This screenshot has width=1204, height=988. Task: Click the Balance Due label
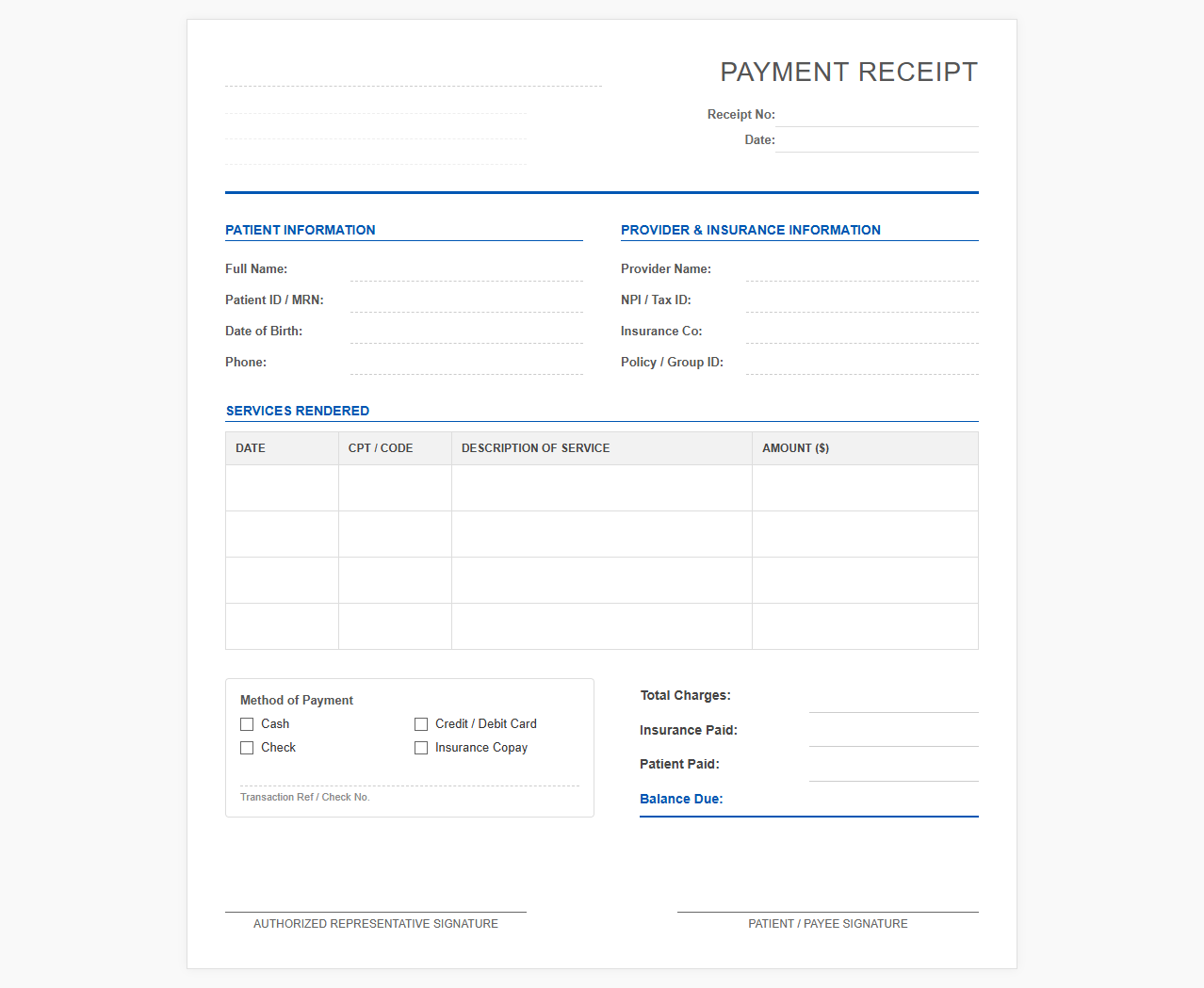point(681,799)
